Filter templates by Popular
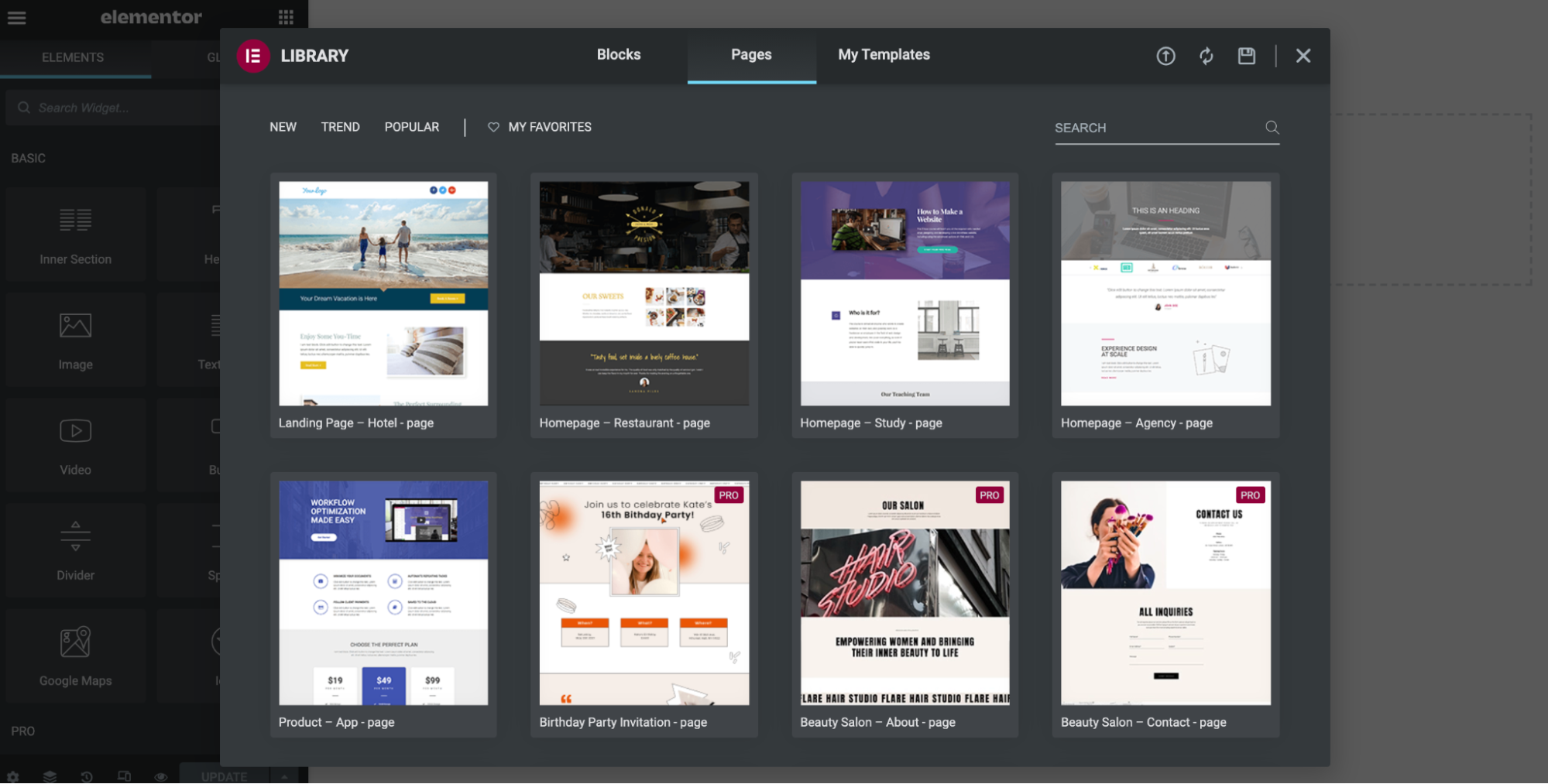 (412, 127)
